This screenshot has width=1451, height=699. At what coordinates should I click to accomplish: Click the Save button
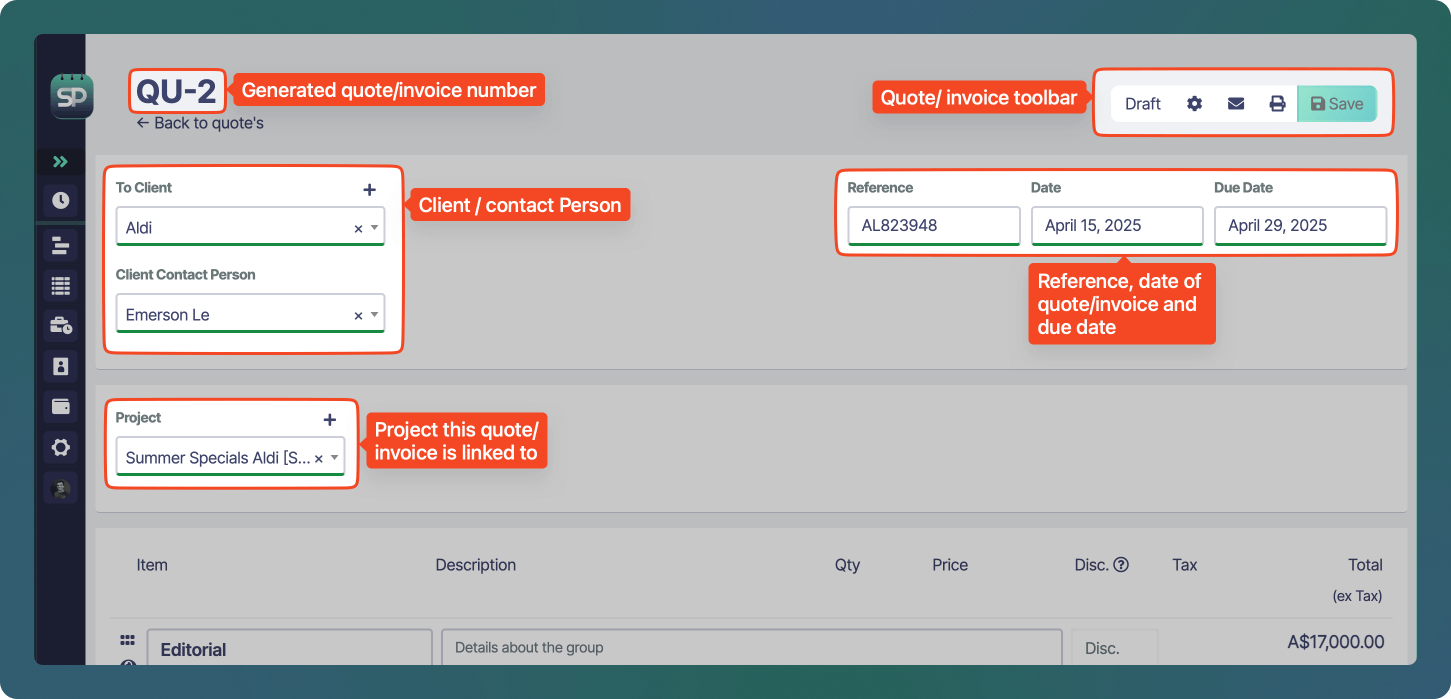(x=1337, y=104)
